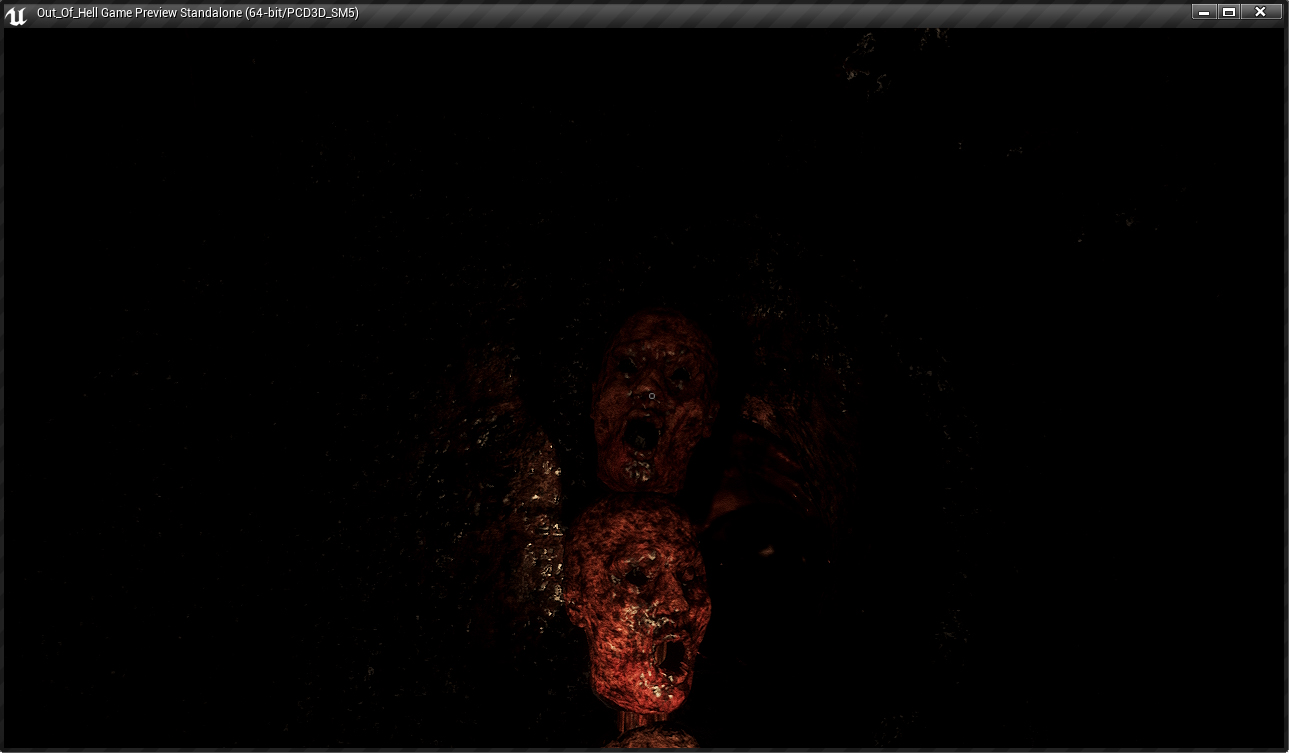This screenshot has height=753, width=1289.
Task: Click the dim reddish shape right of upper head
Action: point(790,430)
